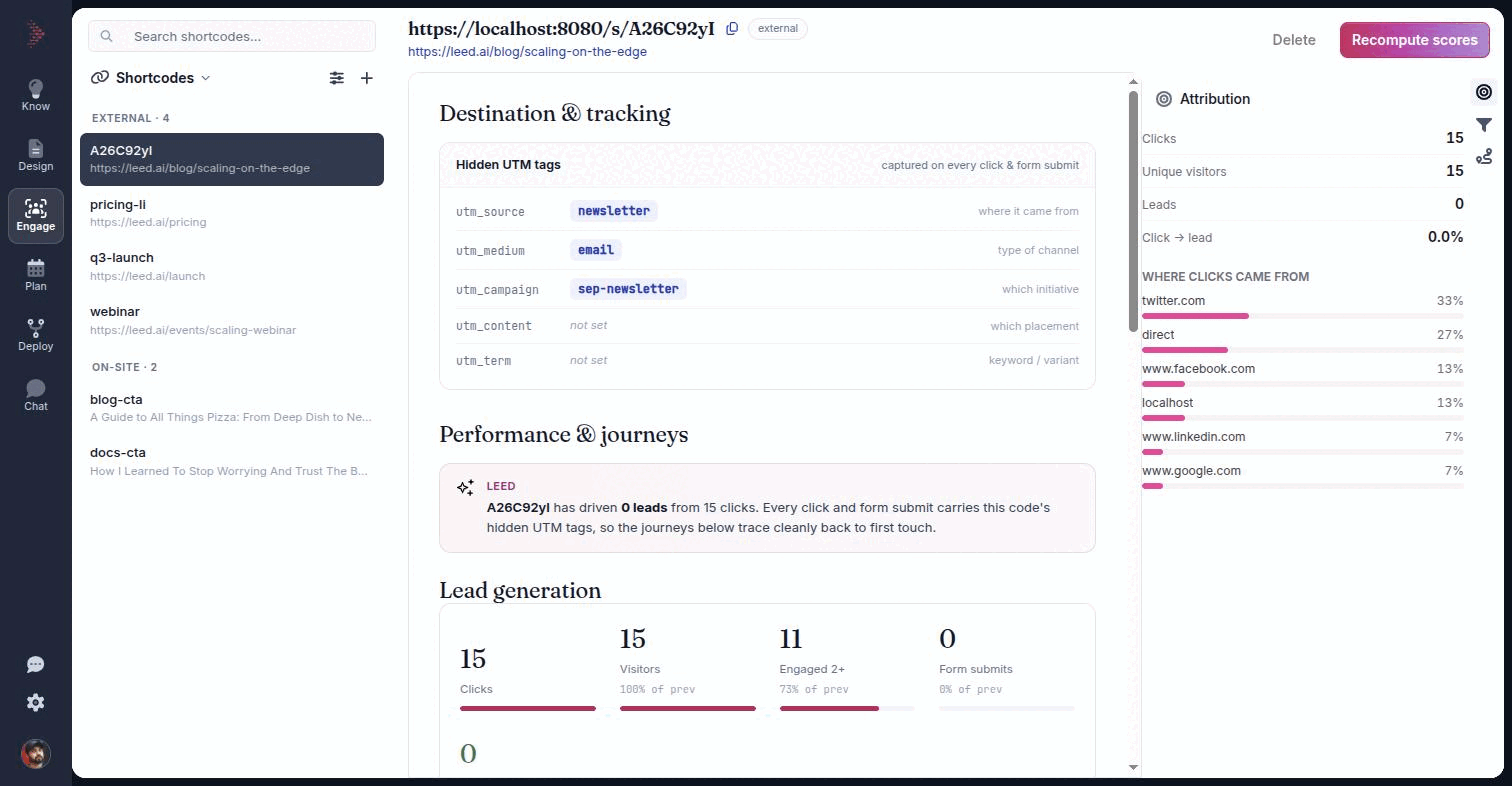Click the ON-SITE · 2 group header
Screen dimensions: 1512x786
(x=125, y=367)
